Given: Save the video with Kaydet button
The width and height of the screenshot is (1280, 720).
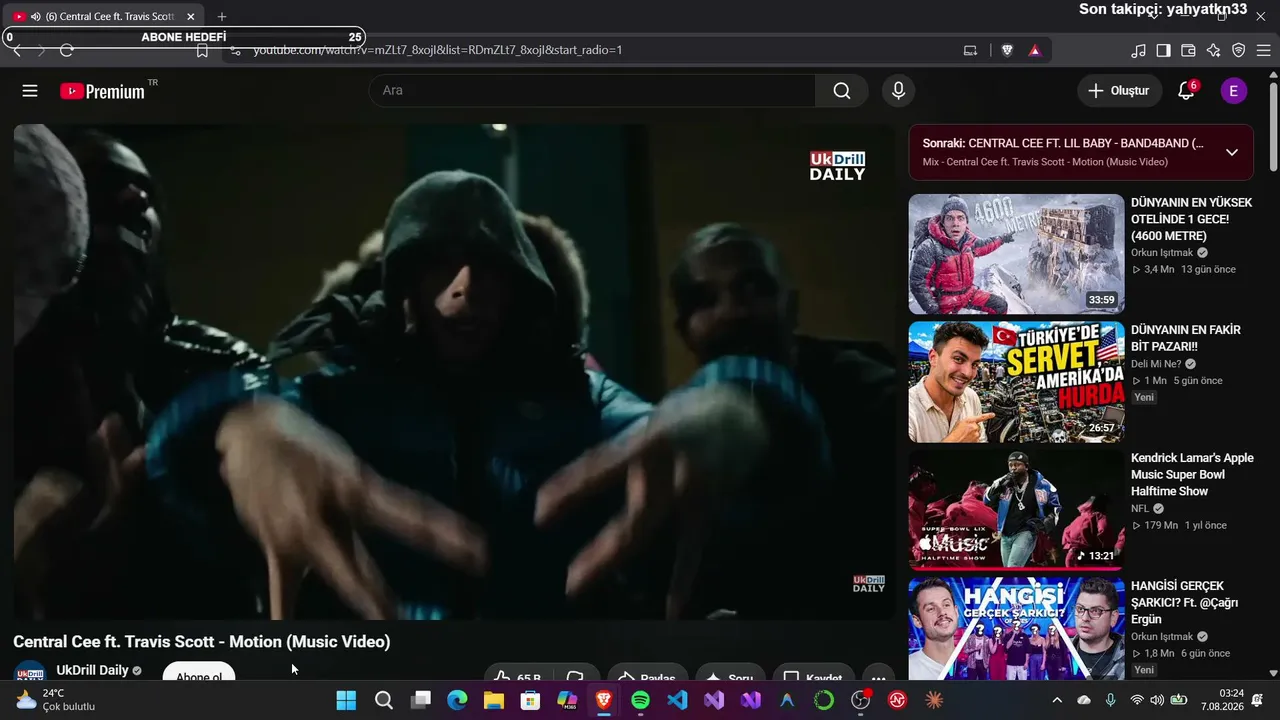Looking at the screenshot, I should 813,674.
